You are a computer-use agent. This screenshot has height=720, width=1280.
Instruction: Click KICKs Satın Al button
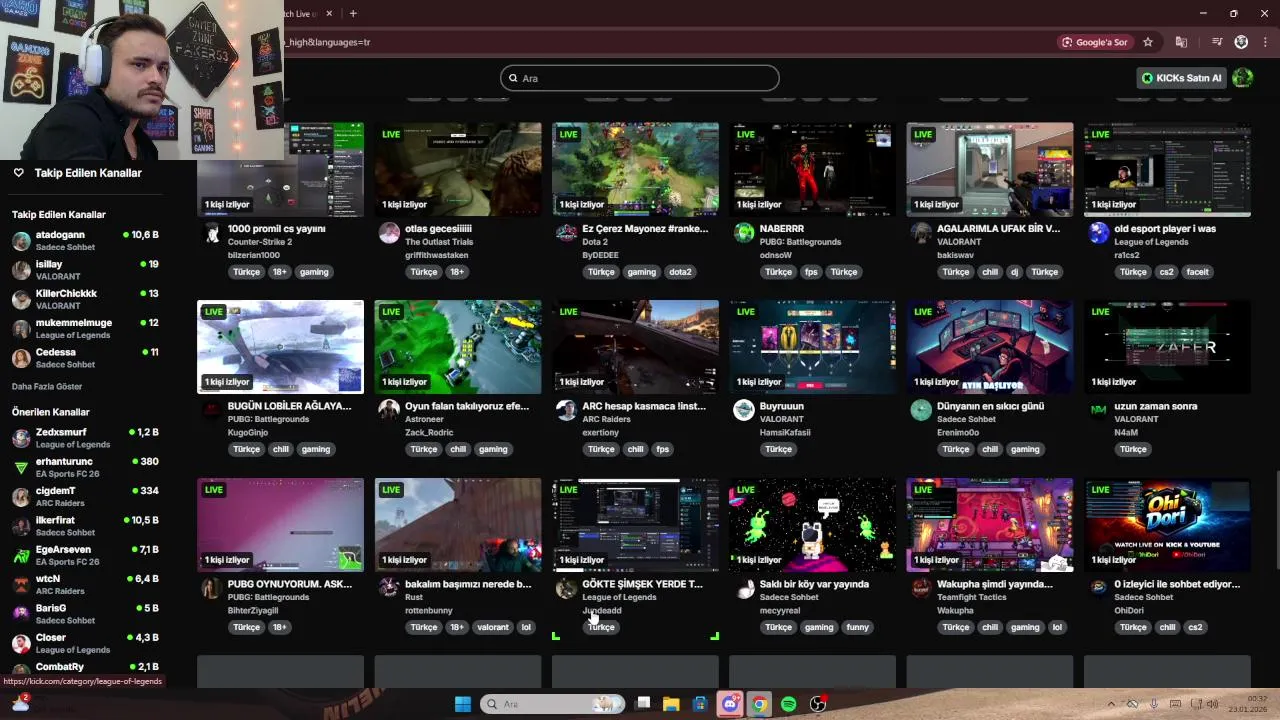1181,78
